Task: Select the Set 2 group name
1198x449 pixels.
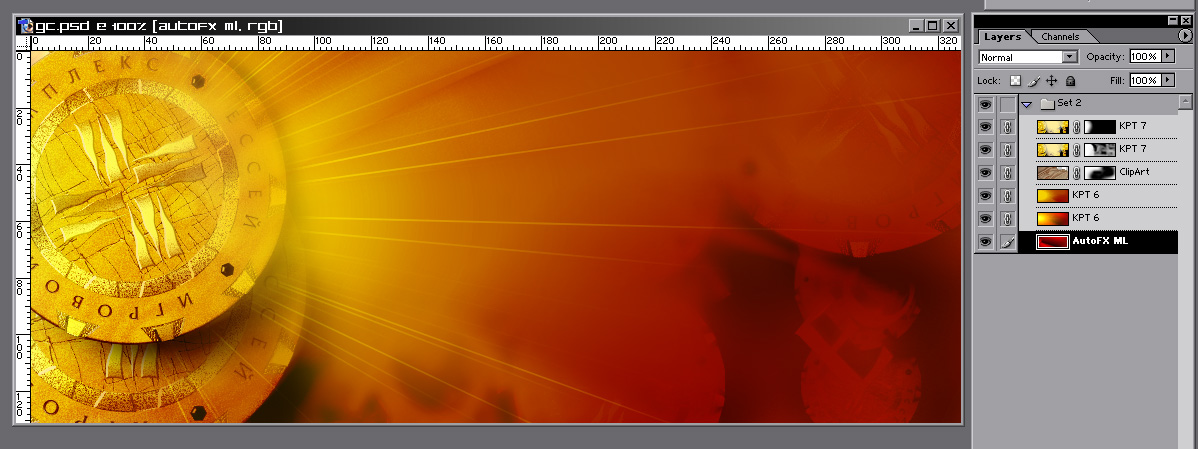Action: pos(1069,103)
